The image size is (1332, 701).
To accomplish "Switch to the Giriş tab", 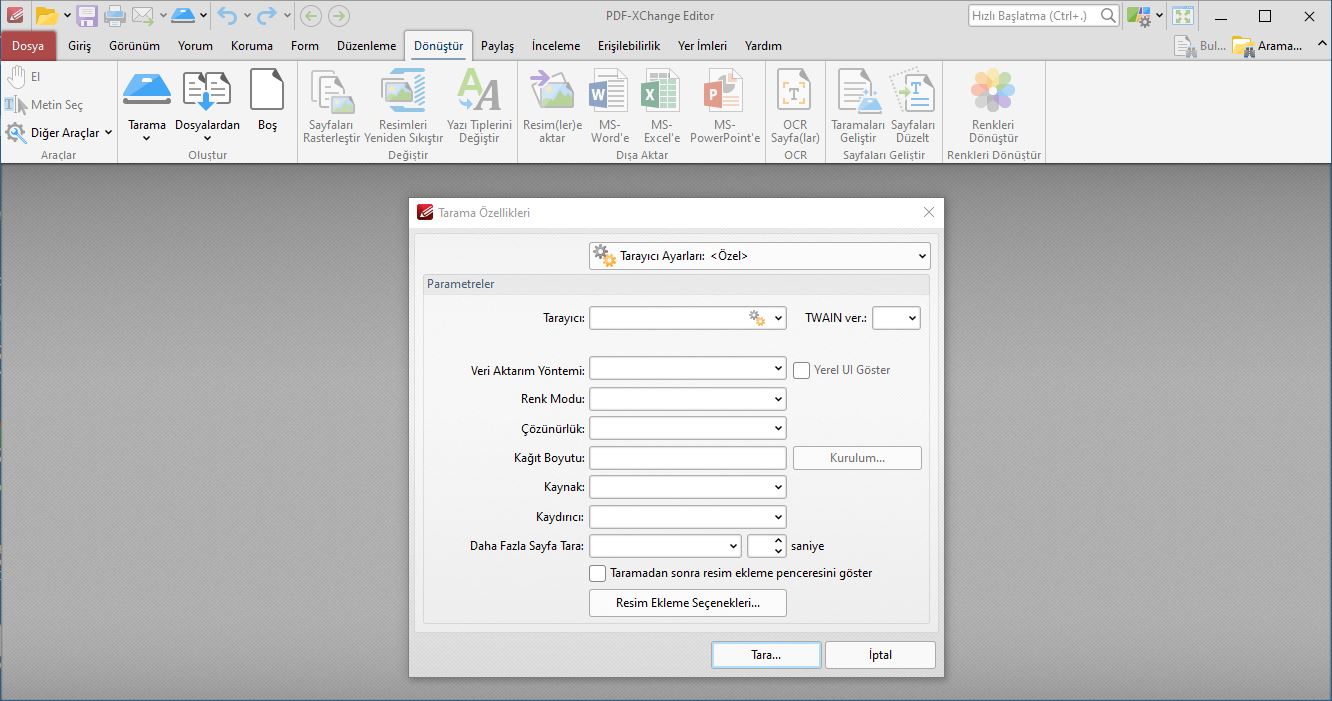I will [79, 45].
